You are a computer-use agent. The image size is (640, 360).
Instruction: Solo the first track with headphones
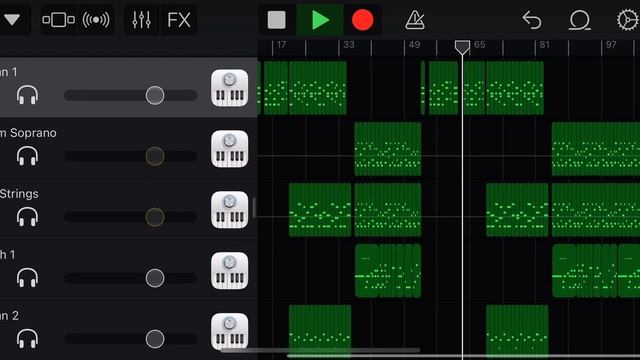(27, 96)
